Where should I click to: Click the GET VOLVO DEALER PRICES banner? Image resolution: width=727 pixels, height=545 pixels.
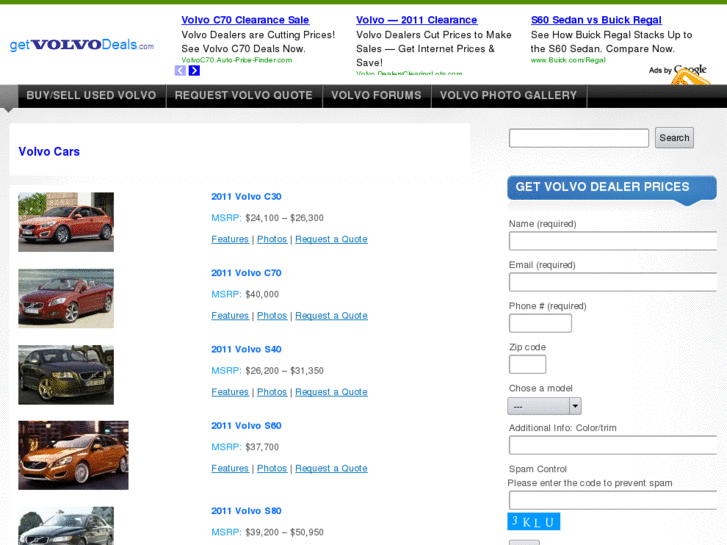(612, 188)
